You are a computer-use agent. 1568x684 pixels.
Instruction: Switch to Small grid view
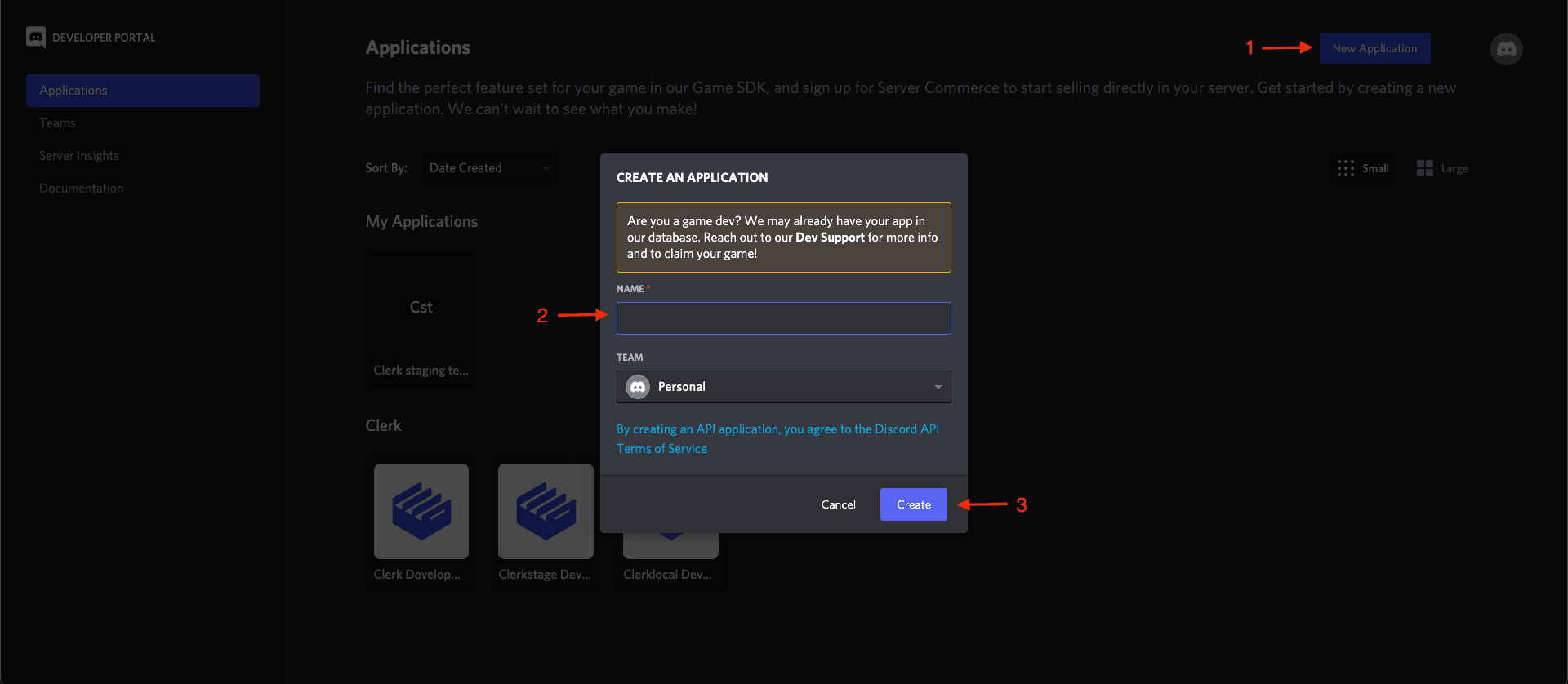point(1363,168)
